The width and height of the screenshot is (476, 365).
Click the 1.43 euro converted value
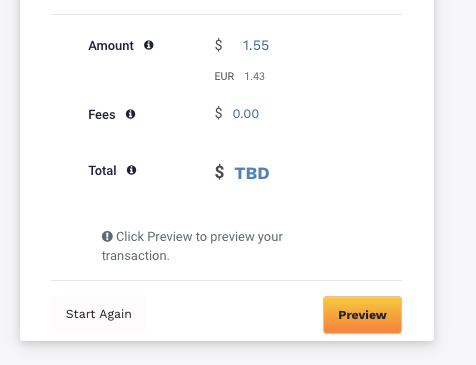(x=255, y=76)
